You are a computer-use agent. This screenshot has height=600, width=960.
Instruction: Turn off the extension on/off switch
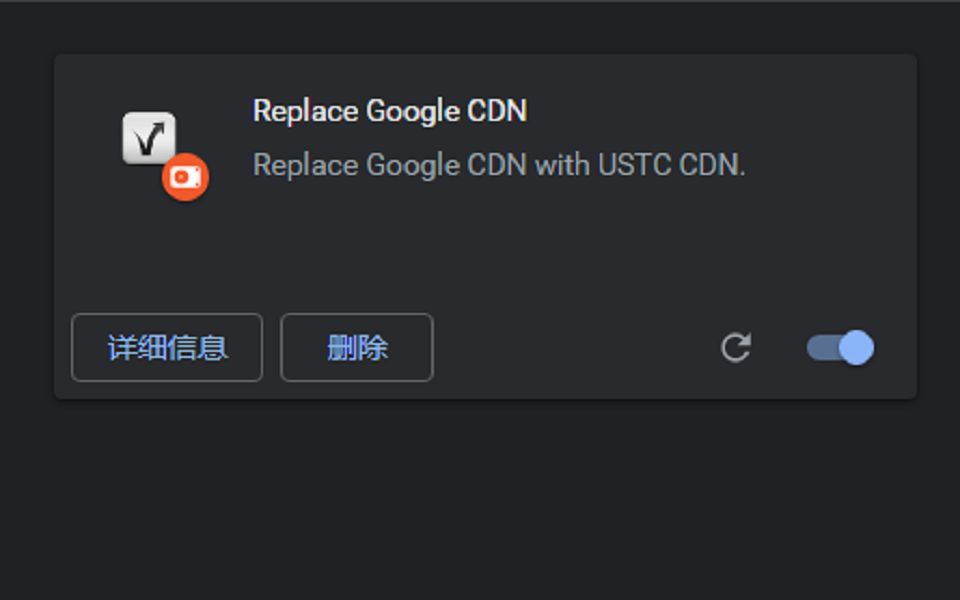[840, 348]
